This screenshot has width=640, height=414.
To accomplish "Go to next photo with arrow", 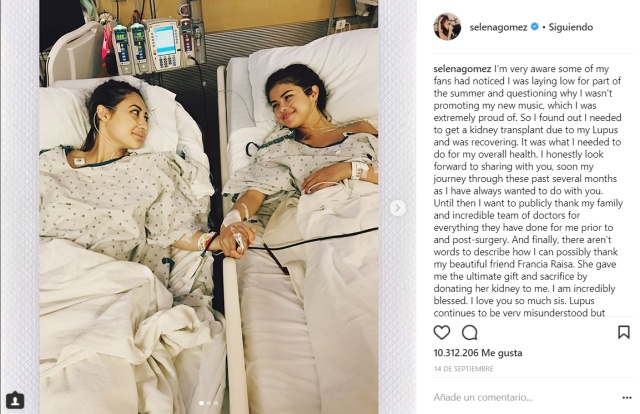I will point(397,208).
